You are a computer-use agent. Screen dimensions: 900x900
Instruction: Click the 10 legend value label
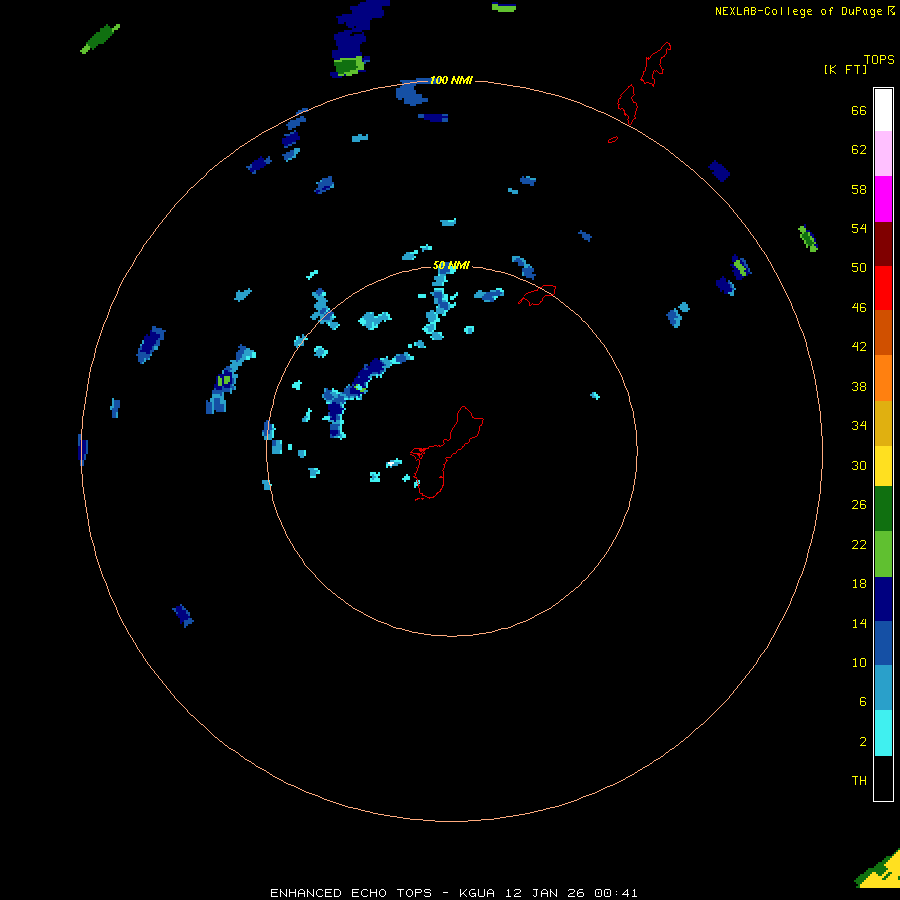pyautogui.click(x=859, y=662)
